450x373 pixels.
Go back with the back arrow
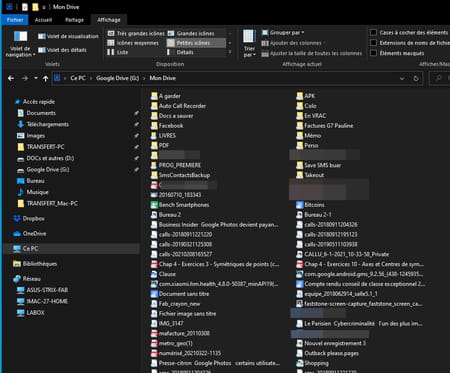[x=11, y=78]
